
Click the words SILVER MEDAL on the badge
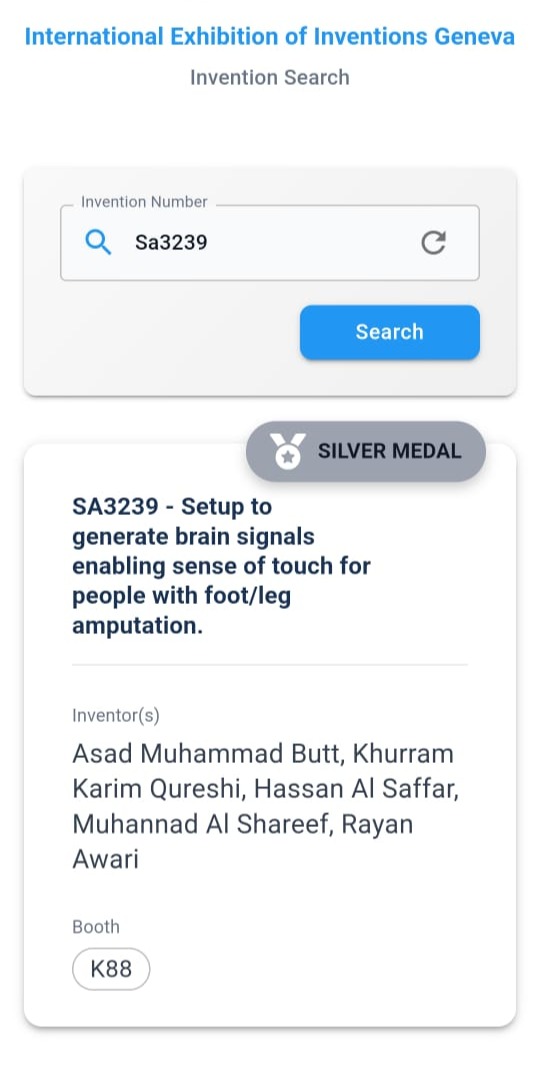(x=389, y=451)
